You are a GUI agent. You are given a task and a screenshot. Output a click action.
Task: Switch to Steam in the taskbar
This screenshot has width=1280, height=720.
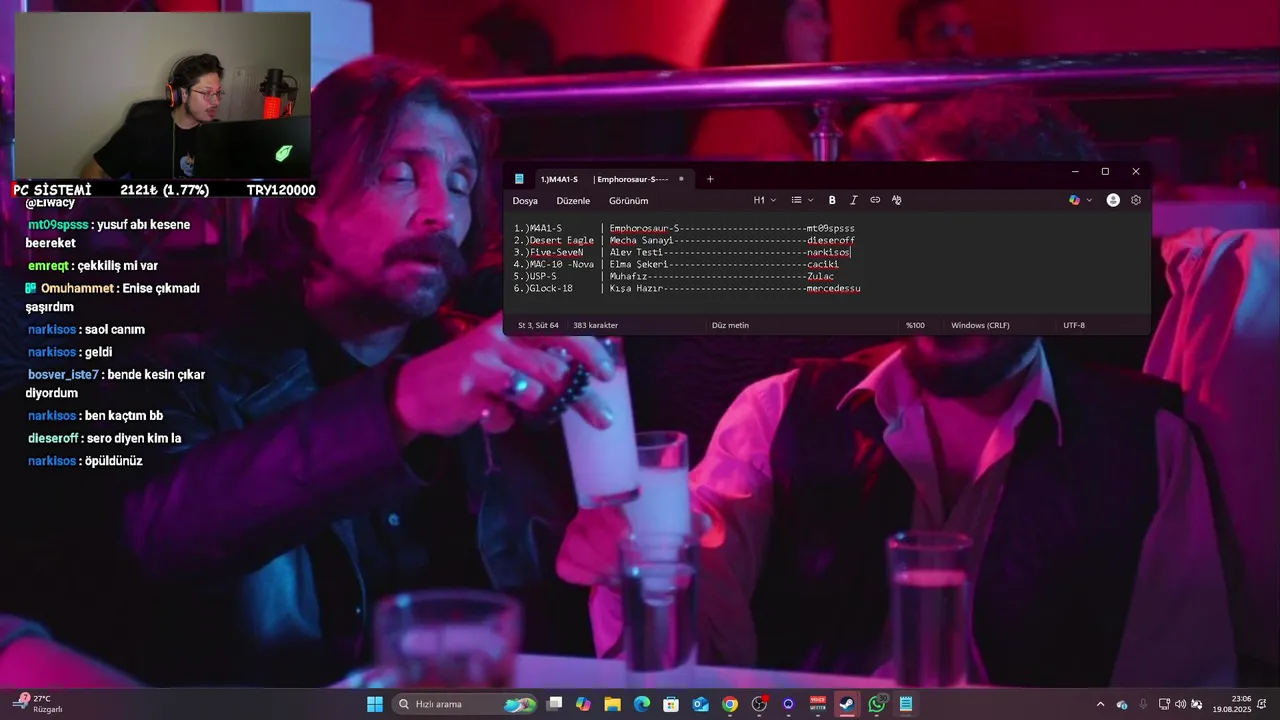point(847,704)
